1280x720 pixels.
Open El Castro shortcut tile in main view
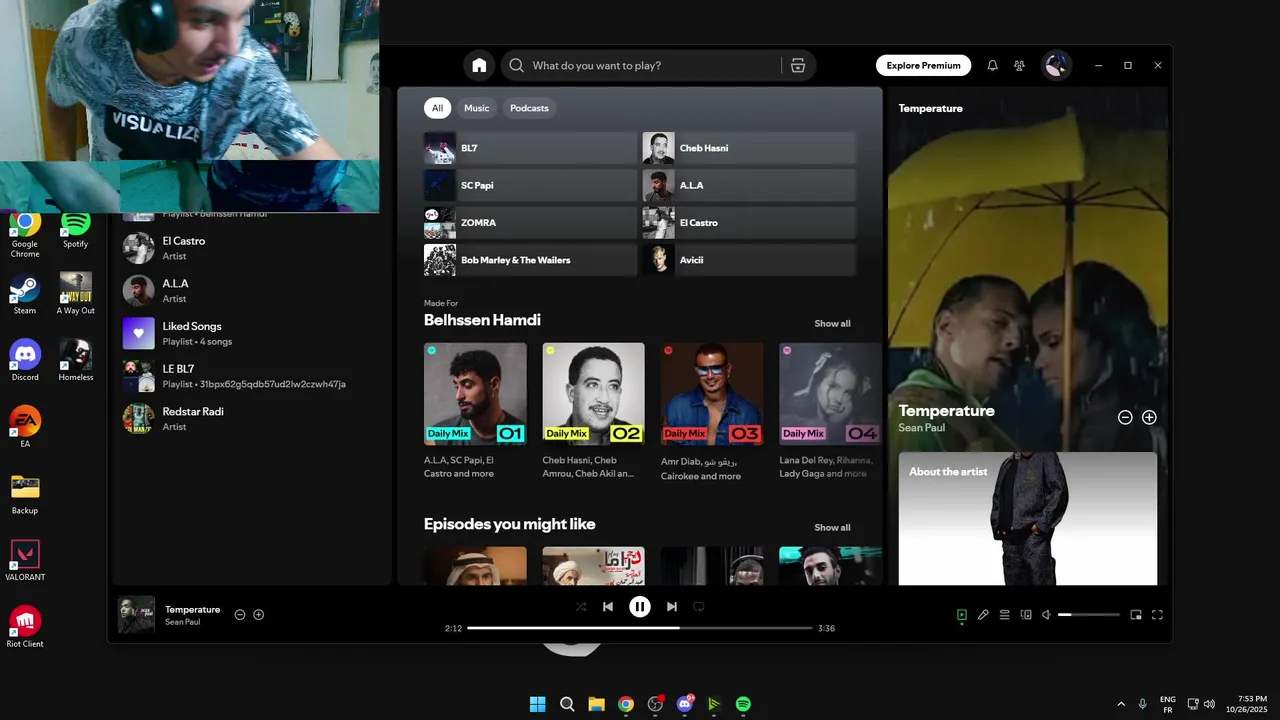[749, 222]
